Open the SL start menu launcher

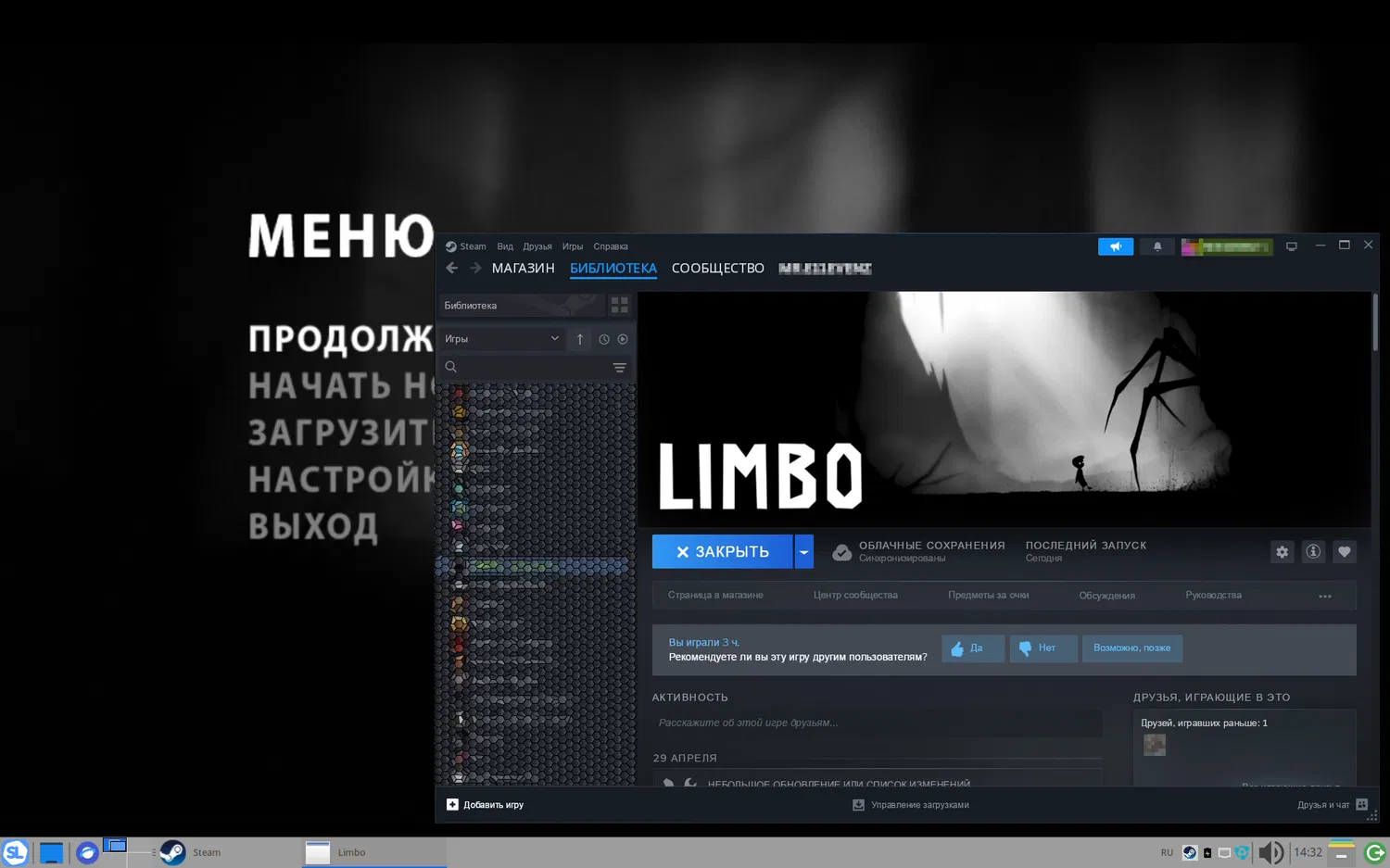tap(15, 852)
